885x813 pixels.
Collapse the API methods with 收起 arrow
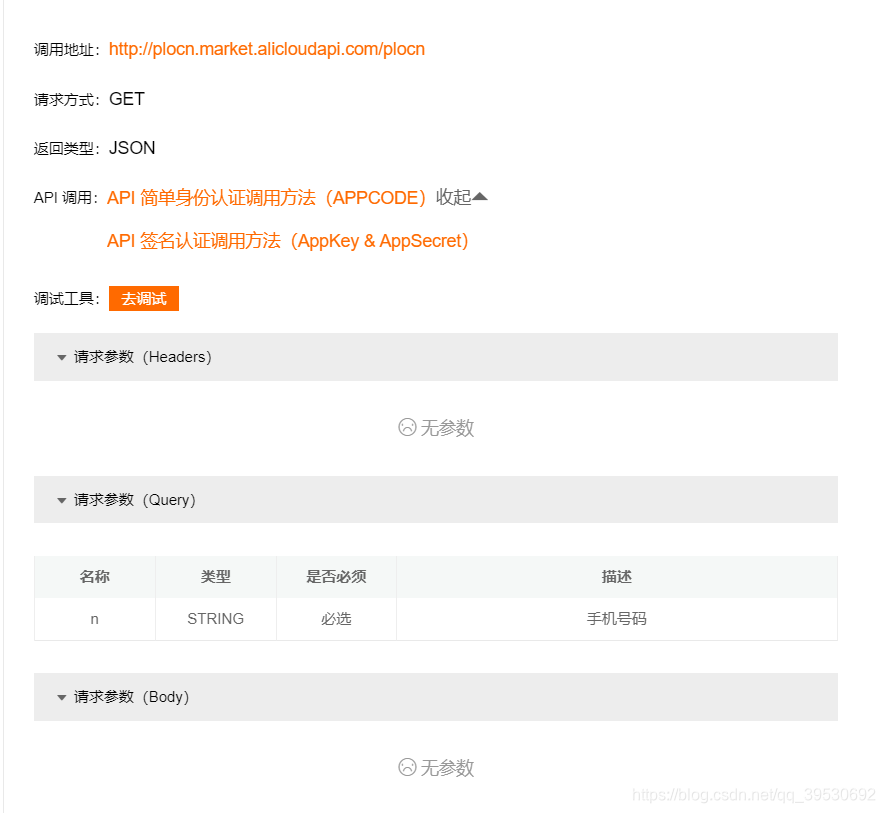click(x=461, y=197)
